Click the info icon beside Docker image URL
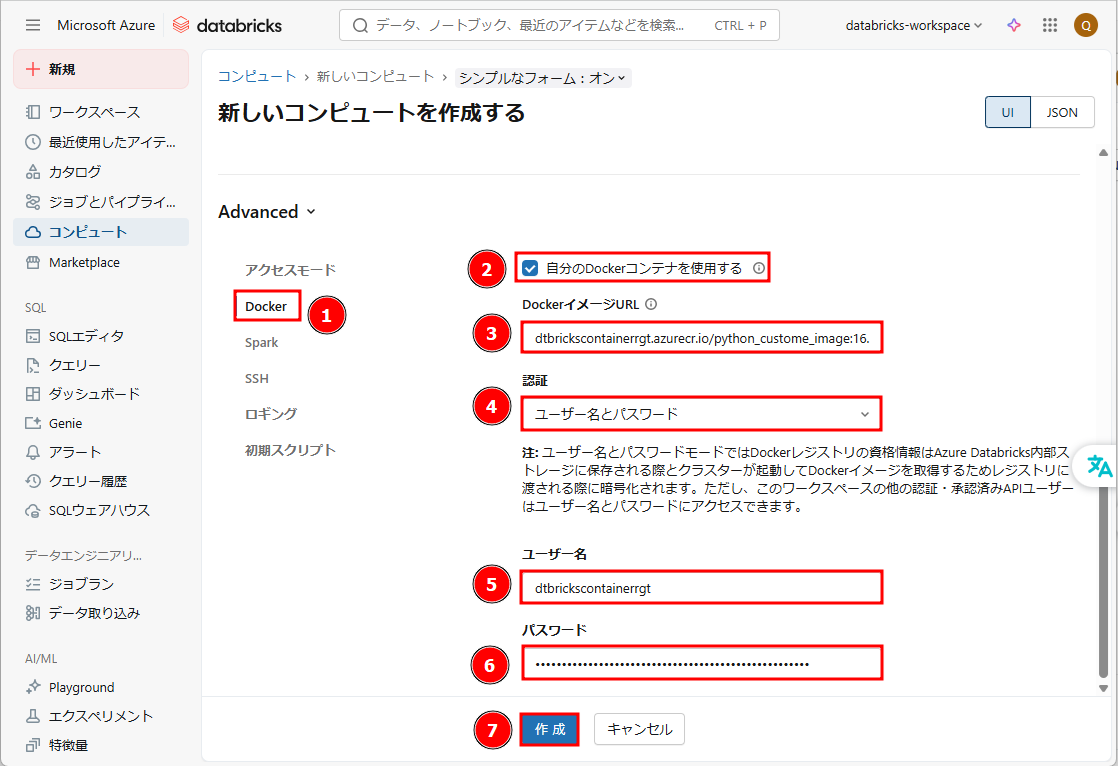 (651, 304)
